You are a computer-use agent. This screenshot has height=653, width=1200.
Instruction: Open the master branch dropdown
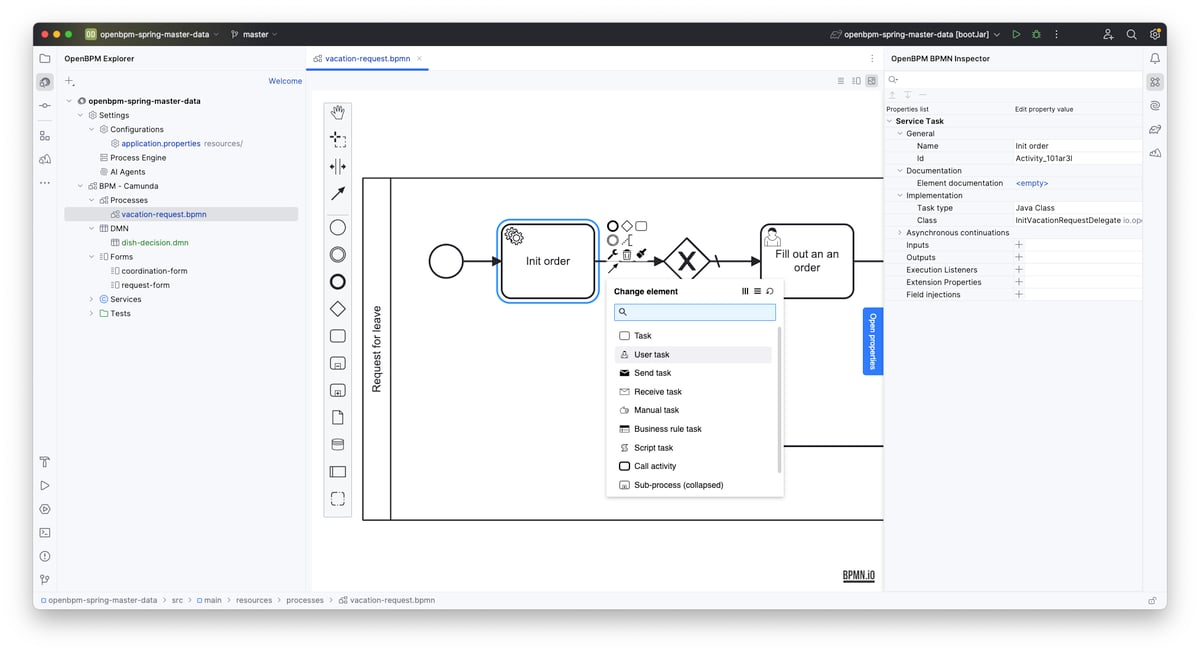click(x=255, y=34)
